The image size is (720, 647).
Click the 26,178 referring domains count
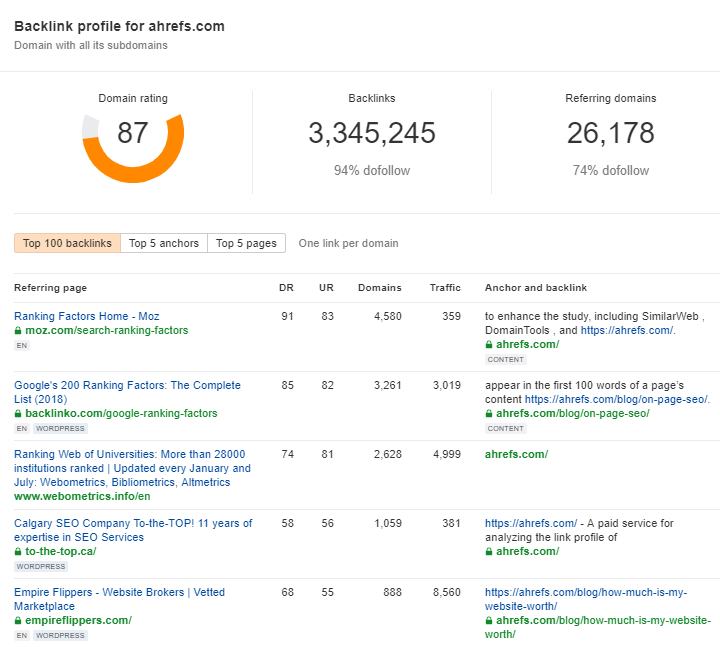(611, 133)
